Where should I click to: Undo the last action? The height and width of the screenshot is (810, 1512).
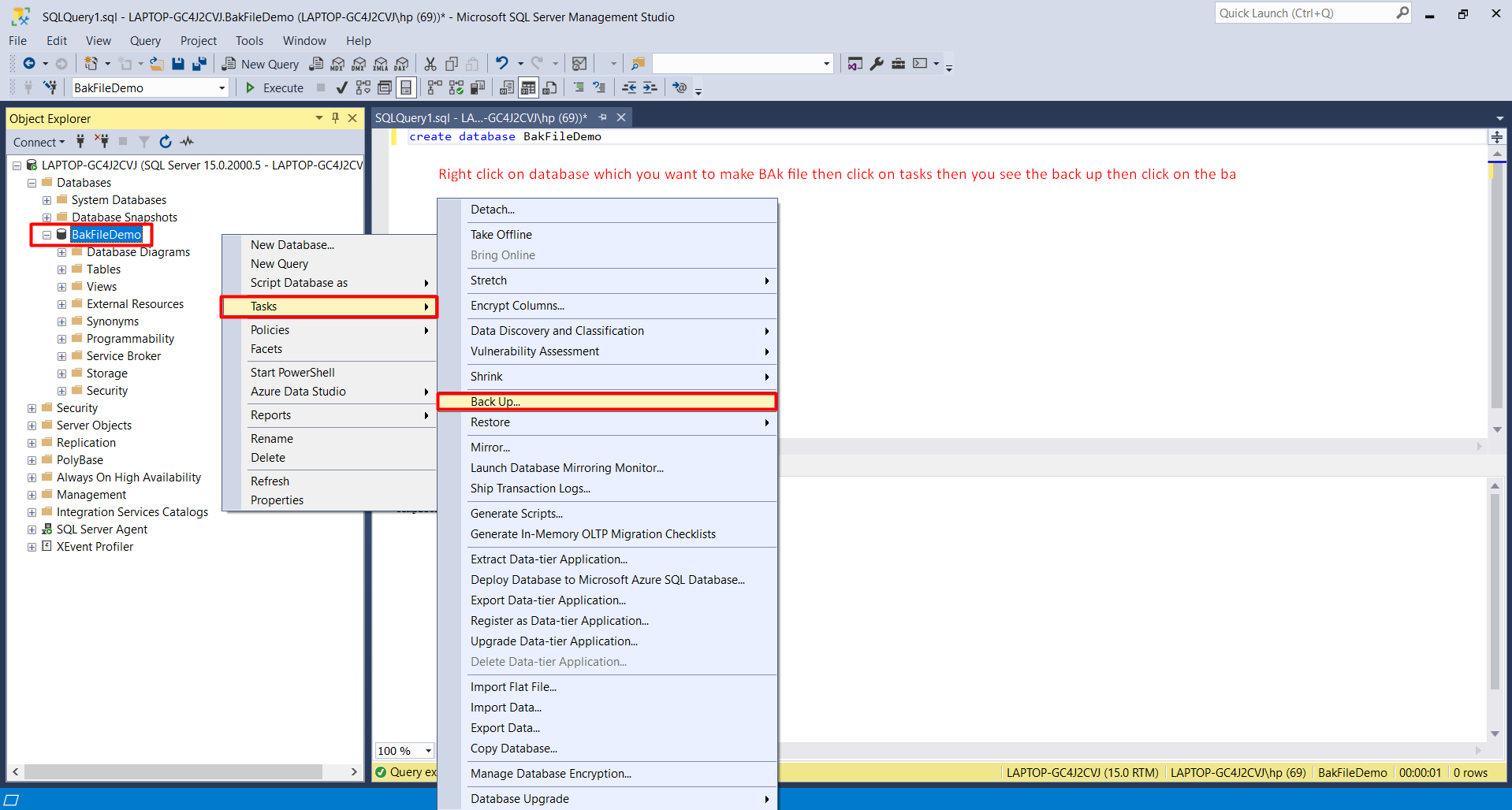pos(501,63)
